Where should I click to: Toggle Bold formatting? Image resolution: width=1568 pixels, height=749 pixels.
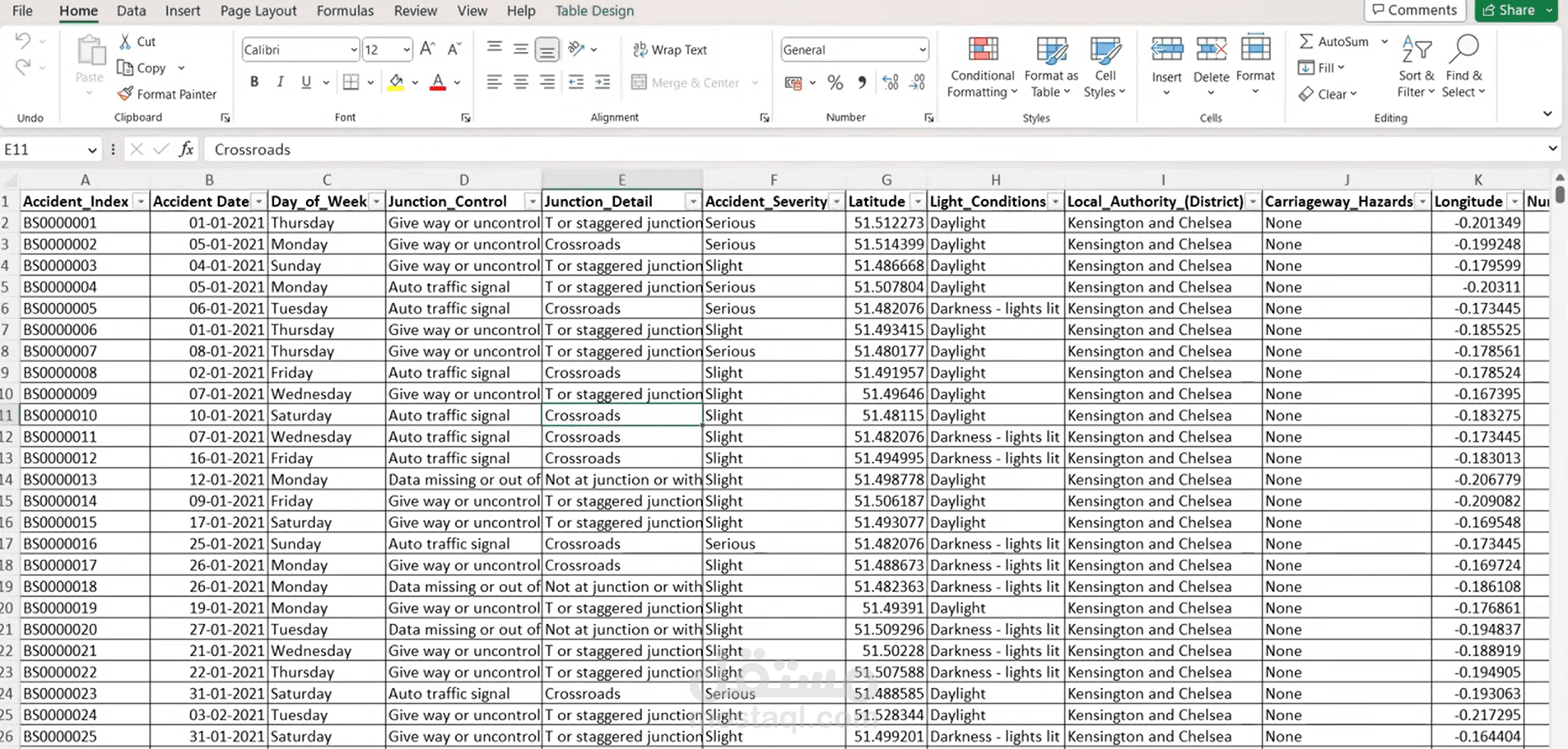(x=254, y=82)
